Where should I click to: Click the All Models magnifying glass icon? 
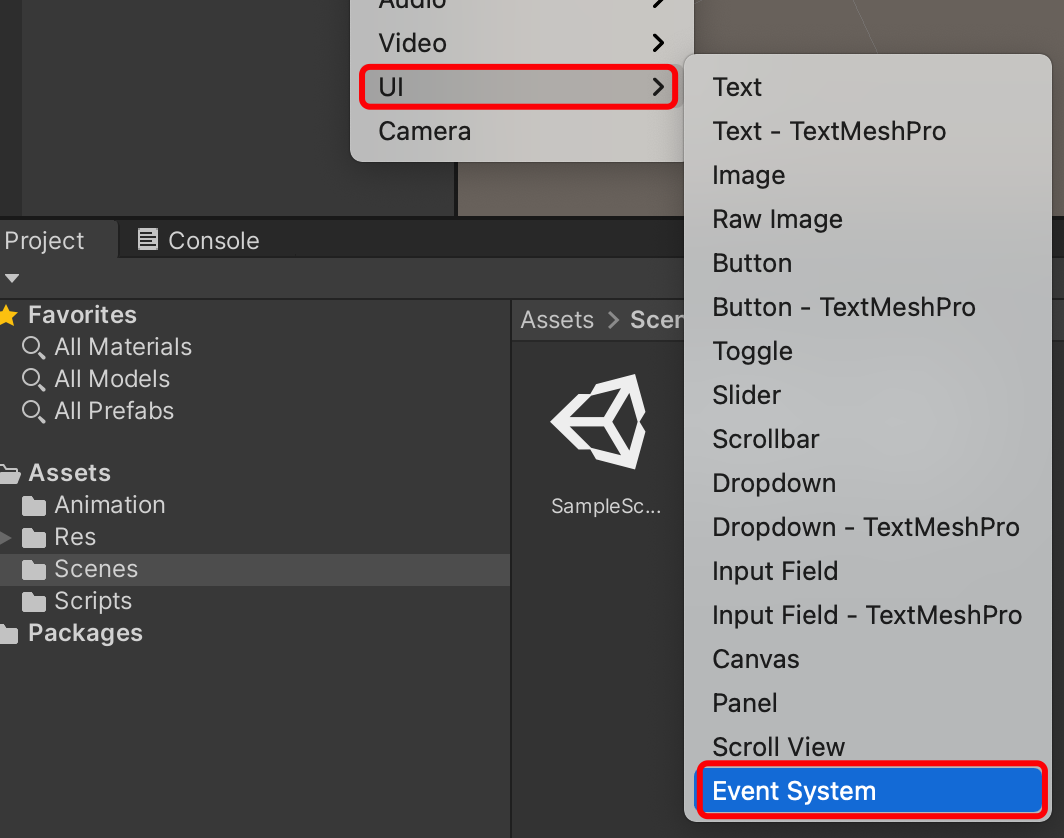[33, 379]
